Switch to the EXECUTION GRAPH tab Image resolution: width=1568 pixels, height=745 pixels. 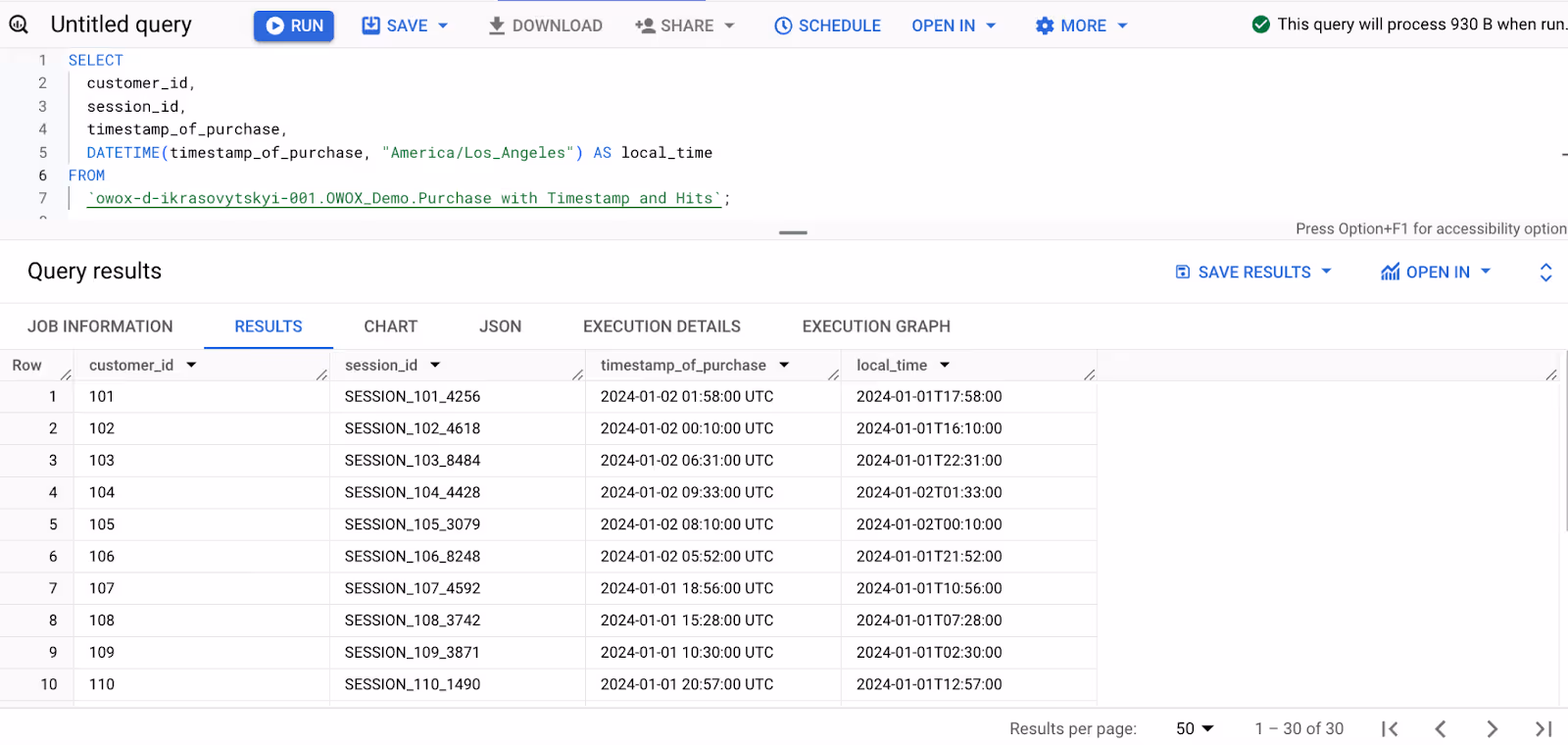tap(876, 326)
